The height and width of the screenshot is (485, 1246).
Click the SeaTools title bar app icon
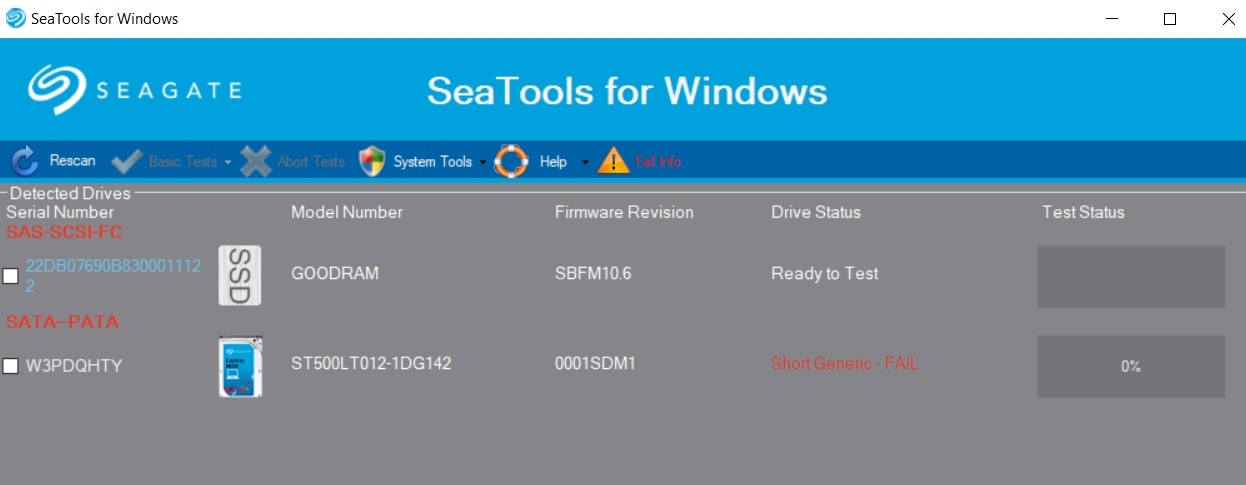pyautogui.click(x=16, y=18)
